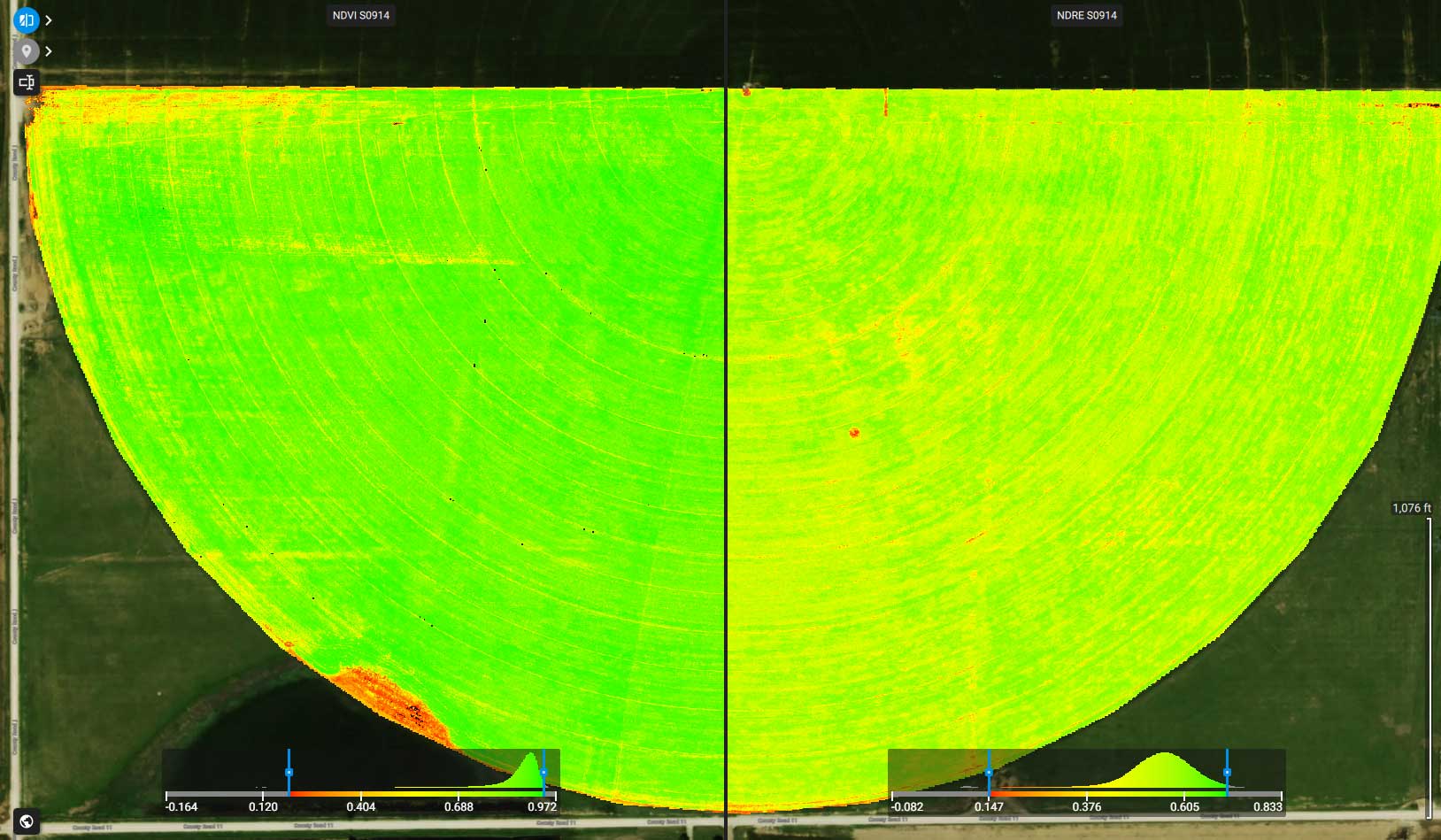1441x840 pixels.
Task: Click the 1,076 ft scale bar label
Action: (x=1411, y=508)
